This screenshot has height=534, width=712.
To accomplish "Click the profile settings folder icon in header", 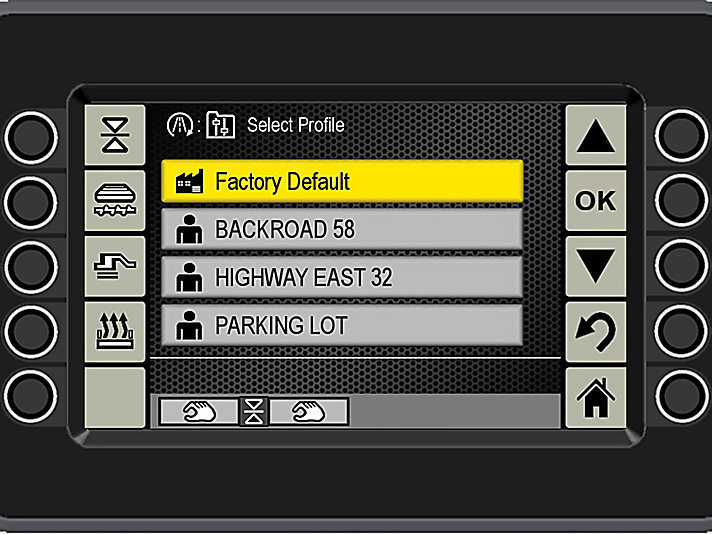I will [221, 125].
